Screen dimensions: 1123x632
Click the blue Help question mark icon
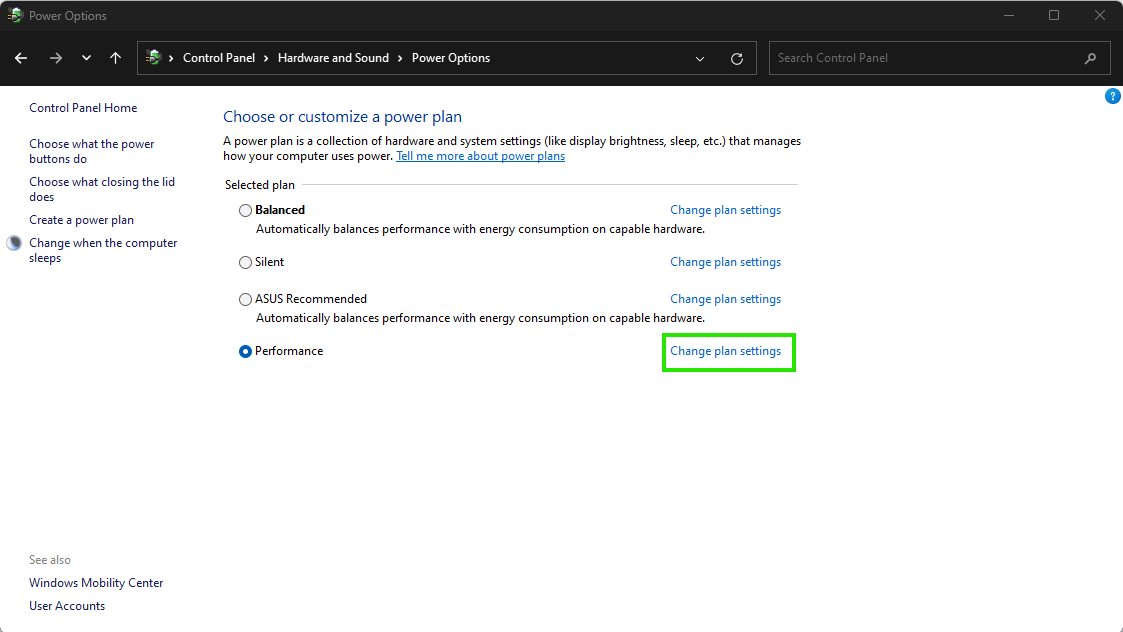point(1113,96)
